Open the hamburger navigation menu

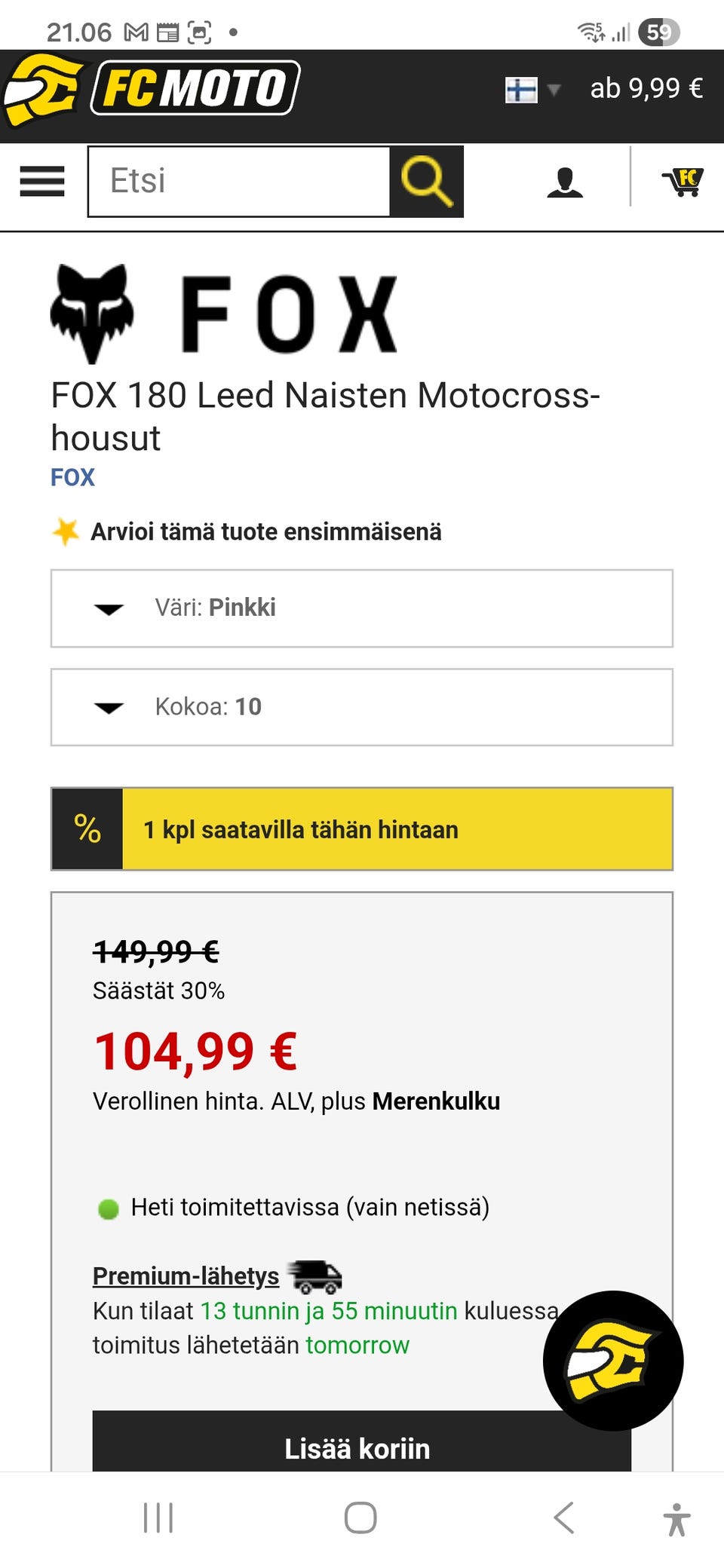point(42,182)
